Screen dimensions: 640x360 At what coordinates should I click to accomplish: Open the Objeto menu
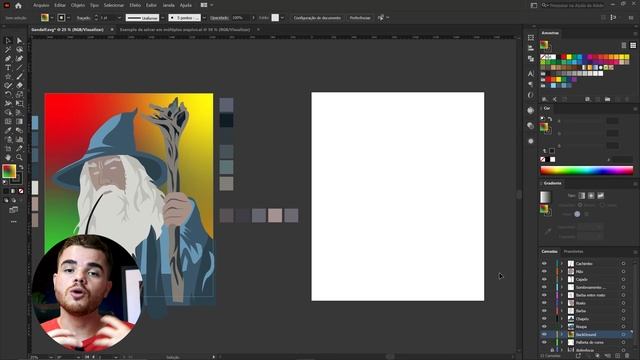click(x=78, y=5)
